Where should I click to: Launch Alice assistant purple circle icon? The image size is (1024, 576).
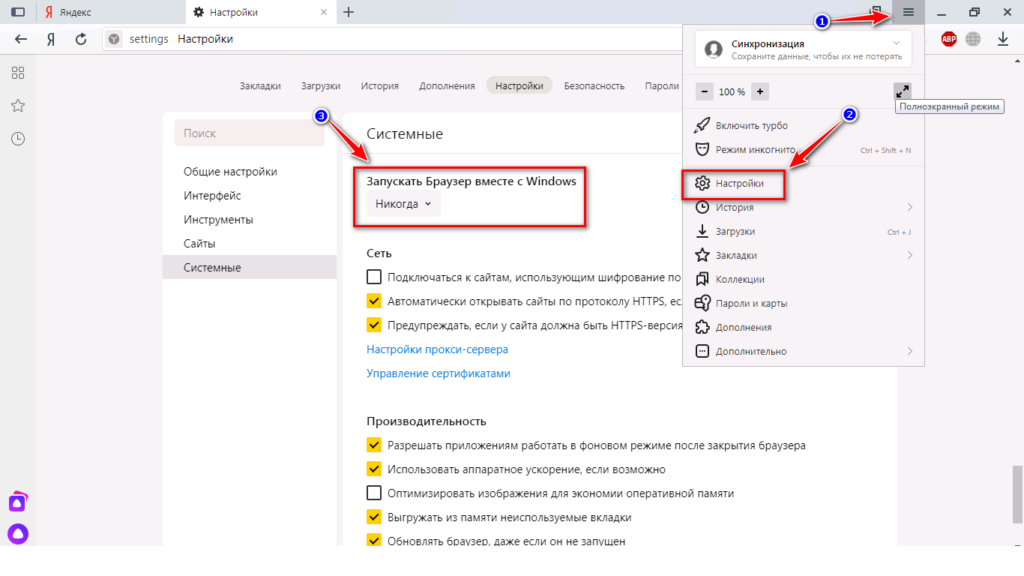pyautogui.click(x=18, y=534)
